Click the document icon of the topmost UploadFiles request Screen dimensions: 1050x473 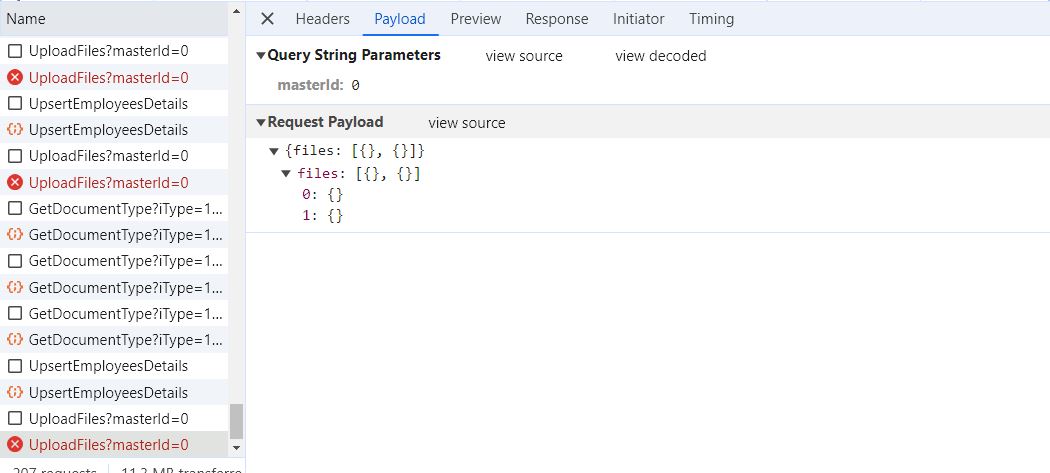(15, 51)
